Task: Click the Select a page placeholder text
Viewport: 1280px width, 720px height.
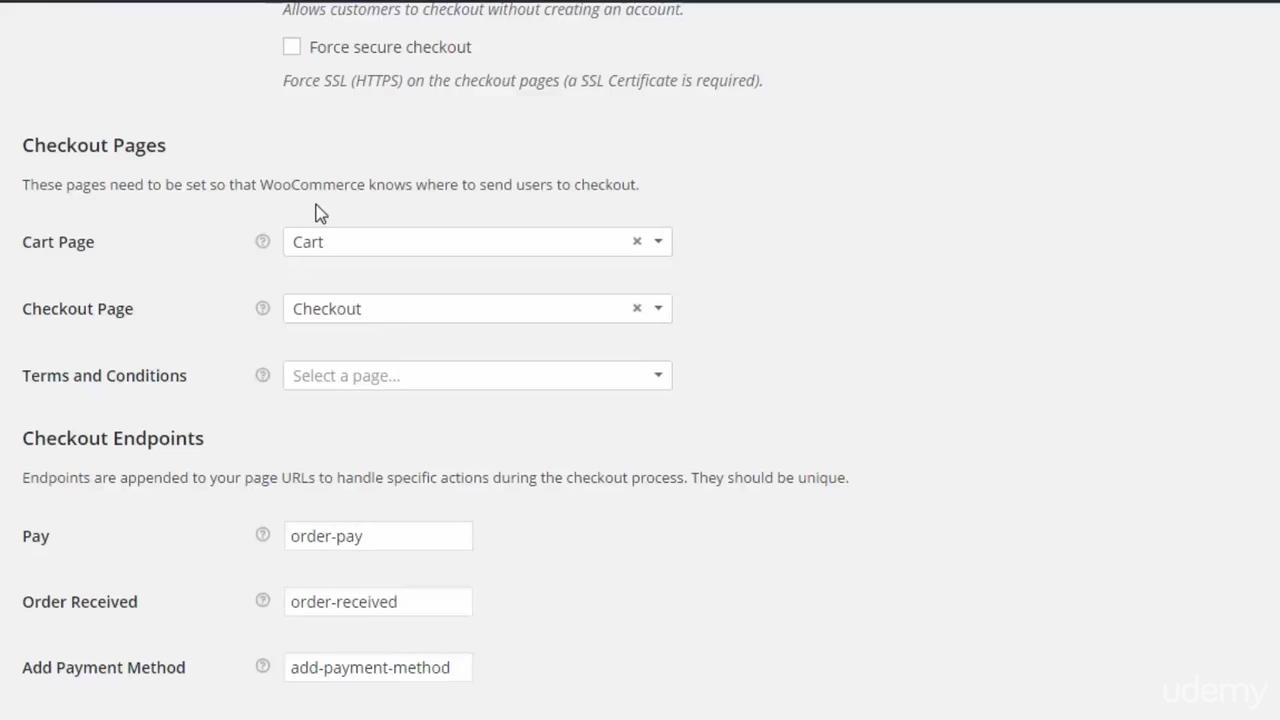Action: tap(346, 376)
